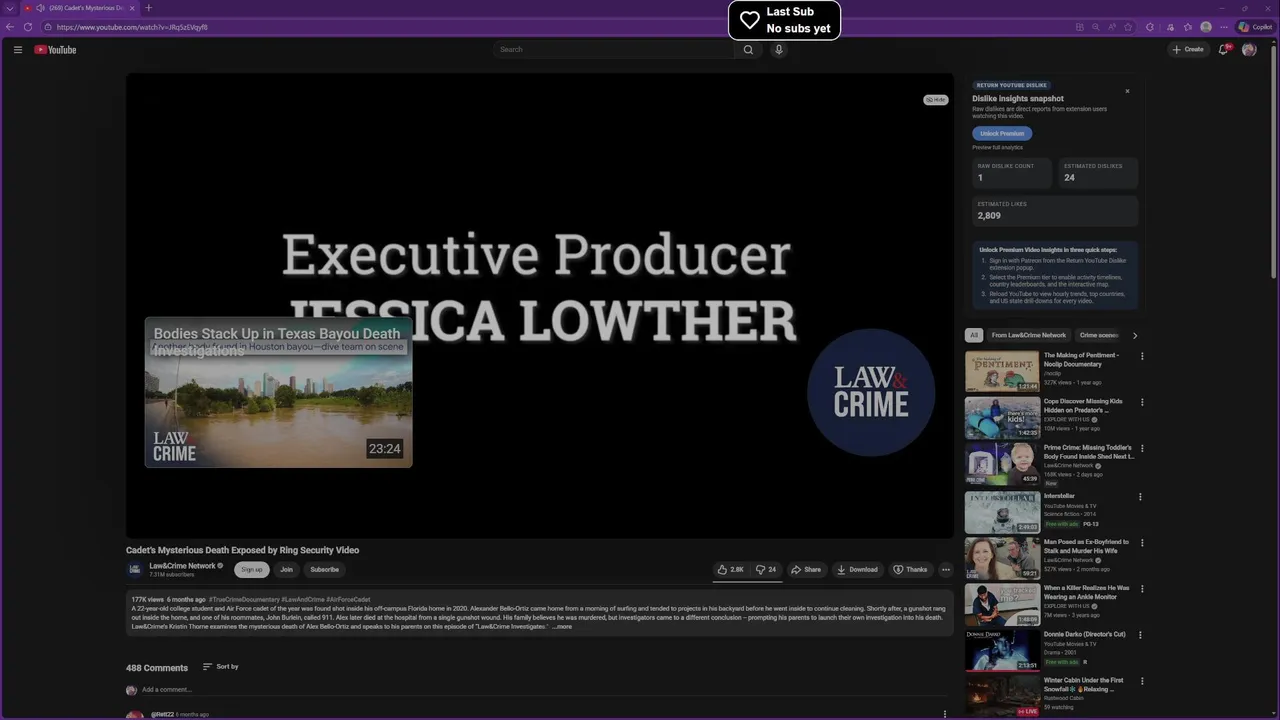This screenshot has width=1280, height=720.
Task: Go back with the browser back arrow
Action: [x=10, y=27]
